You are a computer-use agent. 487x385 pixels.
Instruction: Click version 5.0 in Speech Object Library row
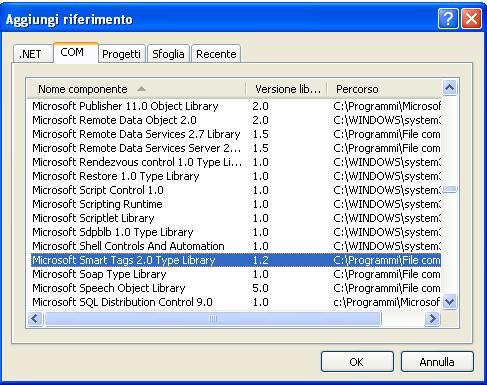260,288
